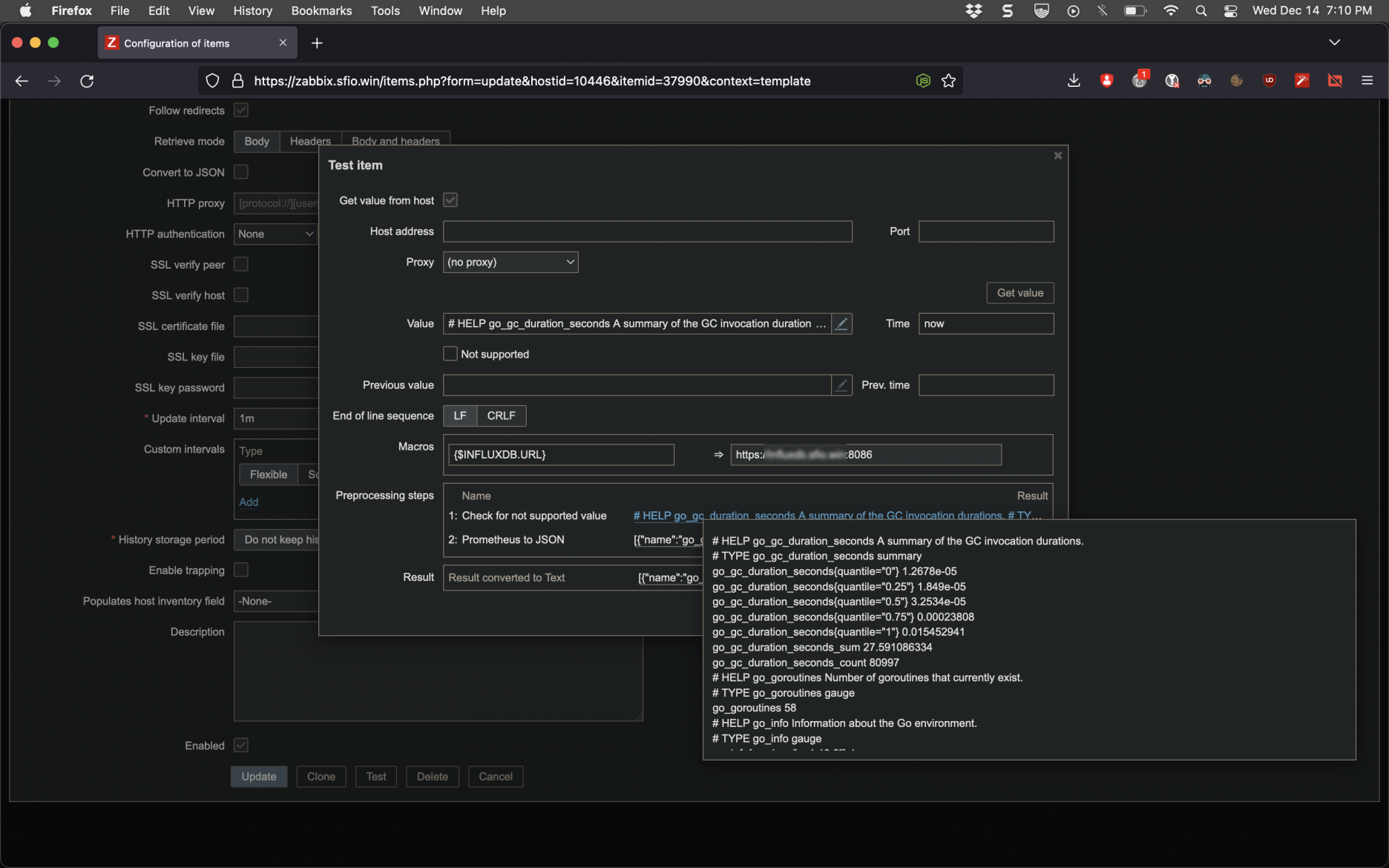Image resolution: width=1389 pixels, height=868 pixels.
Task: Open a new browser tab
Action: tap(317, 43)
